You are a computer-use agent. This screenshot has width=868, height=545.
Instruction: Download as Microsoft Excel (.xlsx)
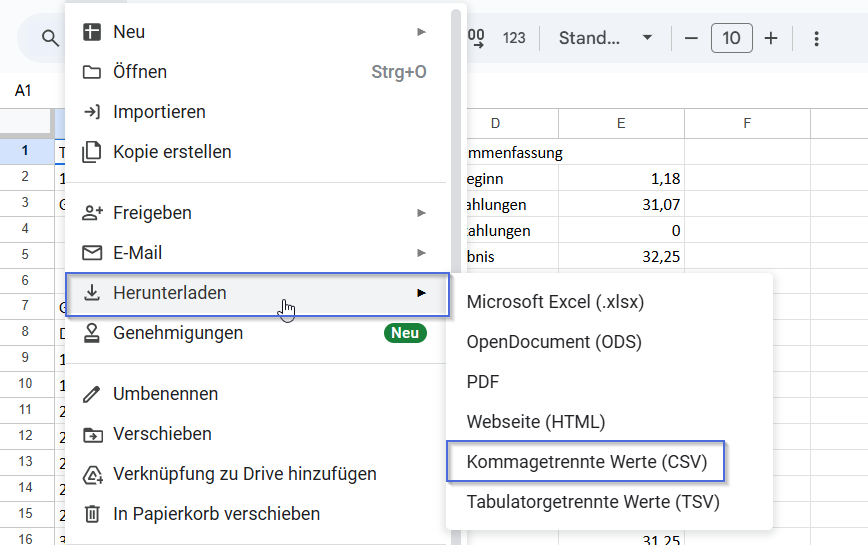coord(556,302)
